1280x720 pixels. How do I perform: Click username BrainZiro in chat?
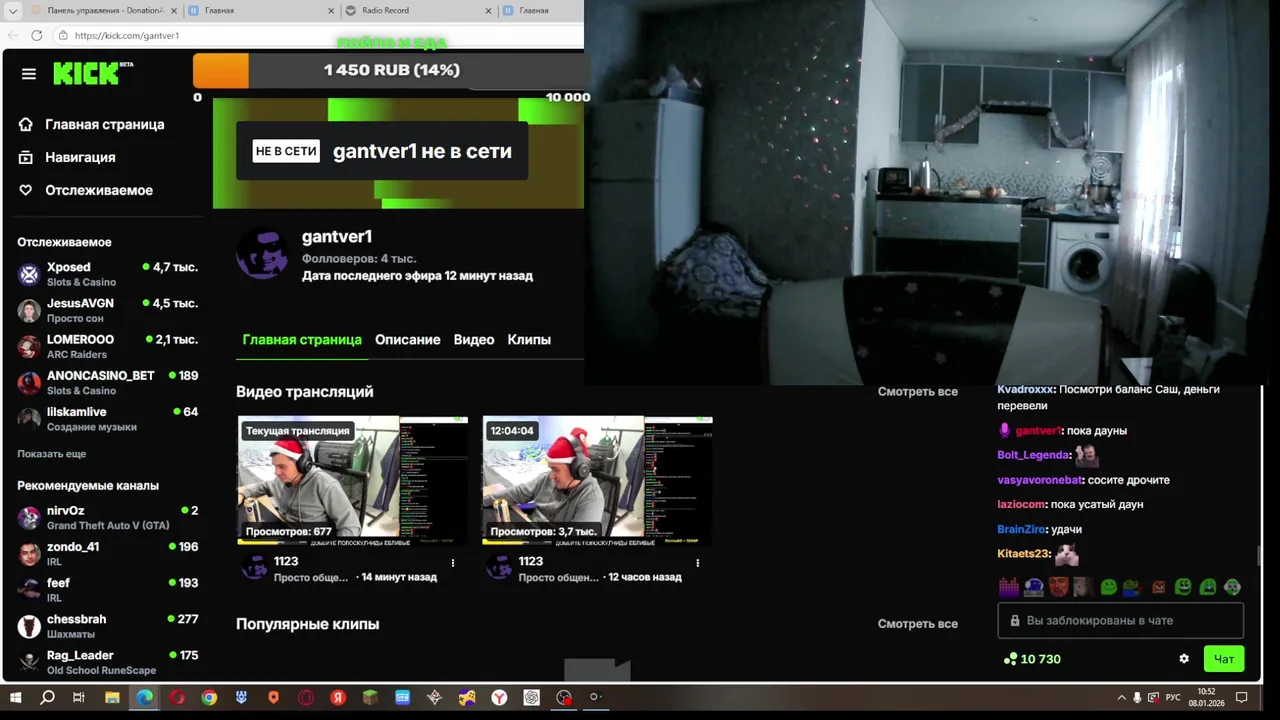click(x=1021, y=530)
